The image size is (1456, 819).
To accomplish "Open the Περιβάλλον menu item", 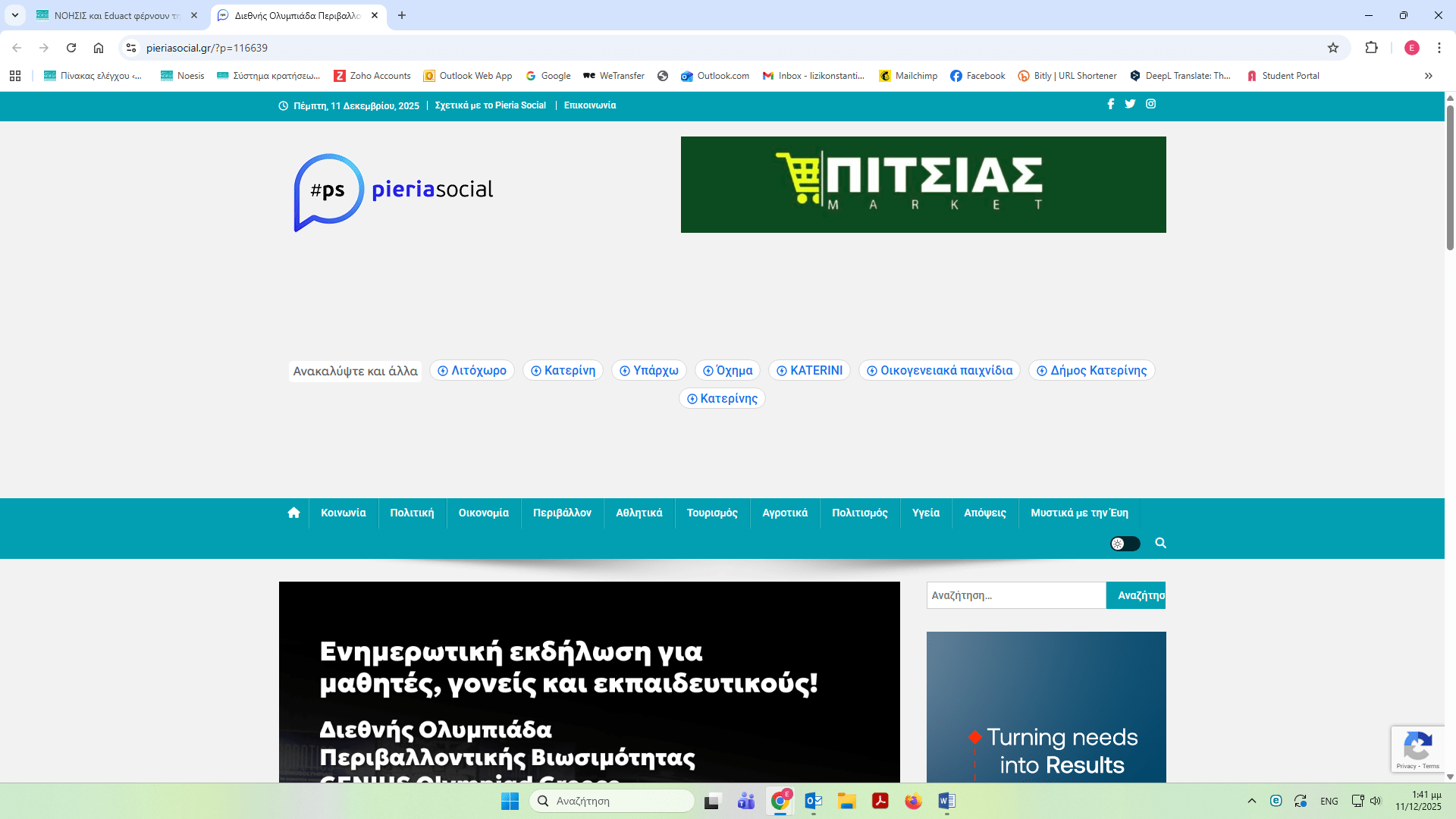I will click(x=562, y=513).
